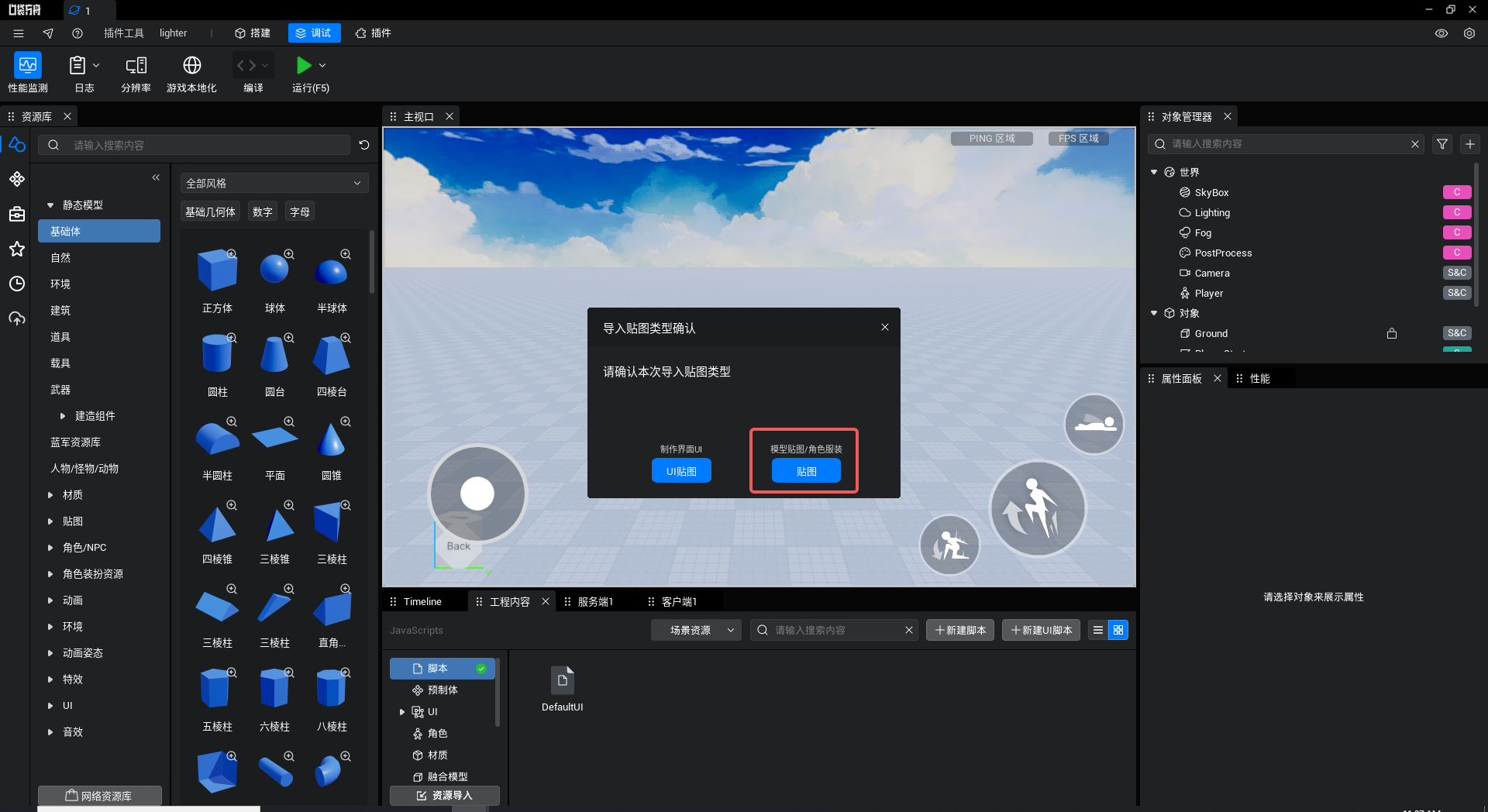This screenshot has width=1488, height=812.
Task: Toggle the eye preview icon top right
Action: click(1441, 33)
